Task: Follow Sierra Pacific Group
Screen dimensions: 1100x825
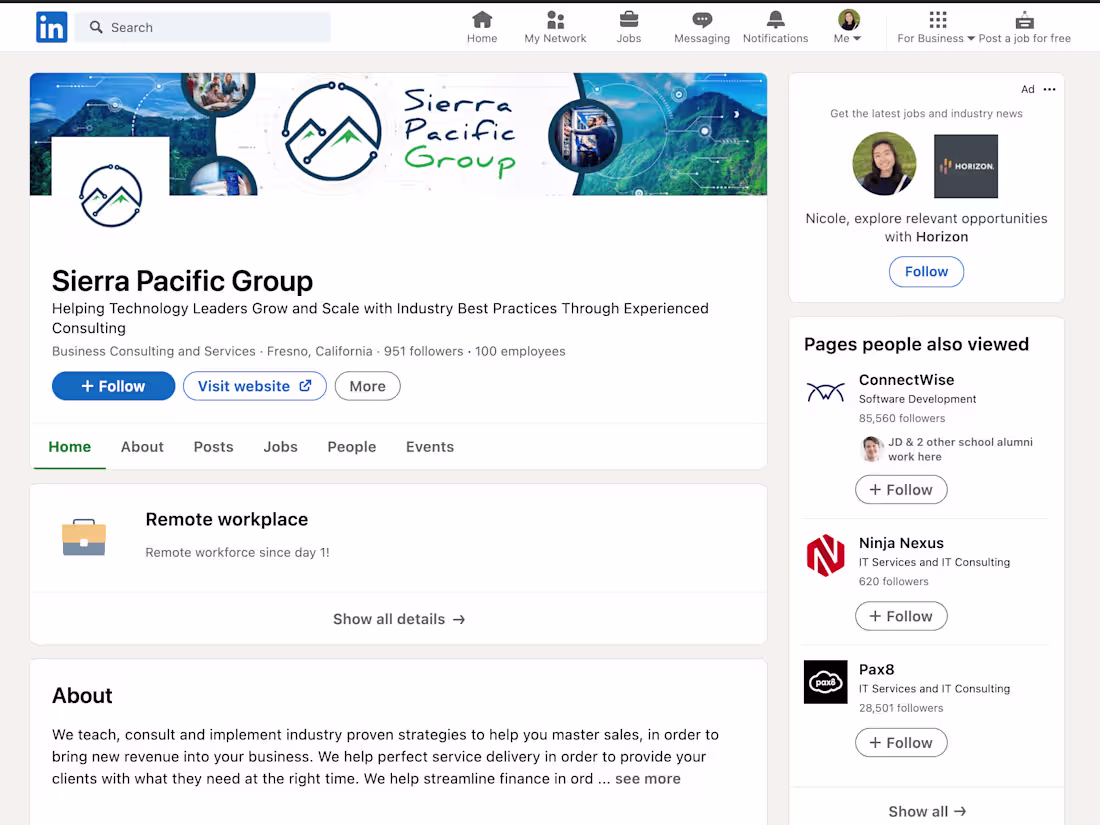Action: click(113, 386)
